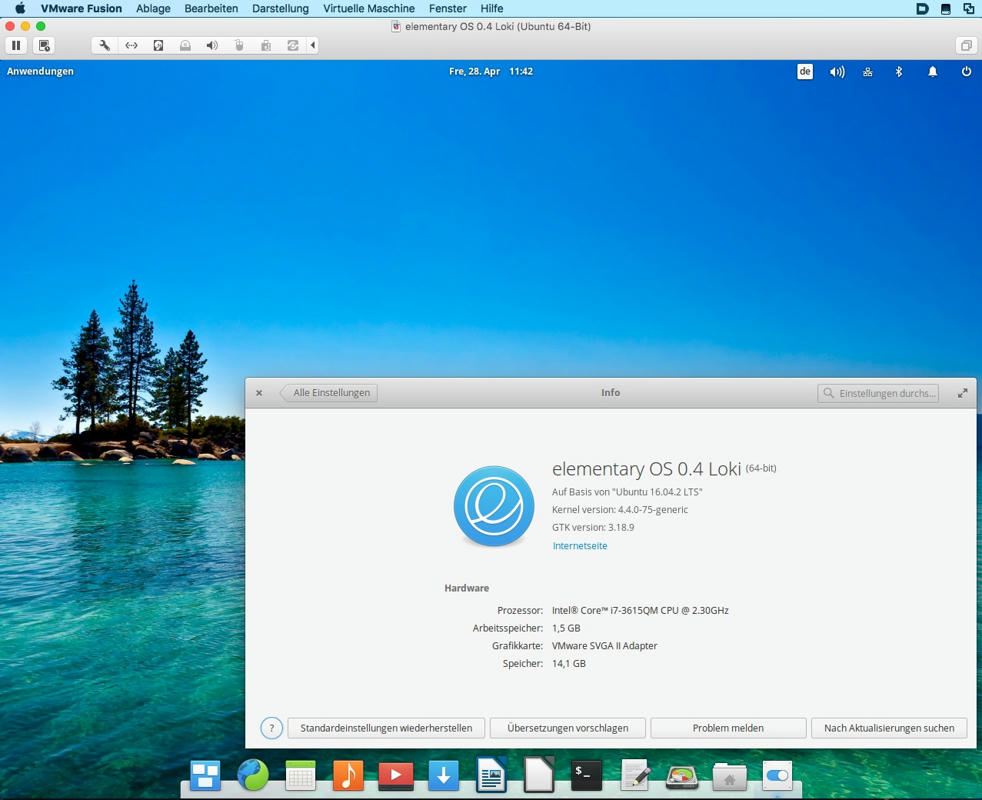The height and width of the screenshot is (800, 982).
Task: Click 'Standardeinstellungen wiederherstellen' button
Action: (x=386, y=728)
